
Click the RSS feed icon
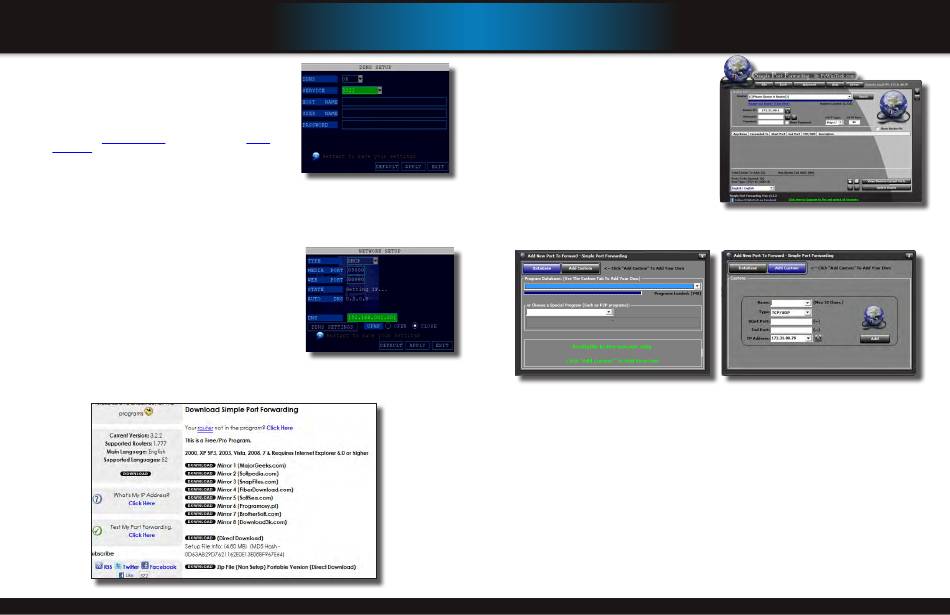click(99, 566)
